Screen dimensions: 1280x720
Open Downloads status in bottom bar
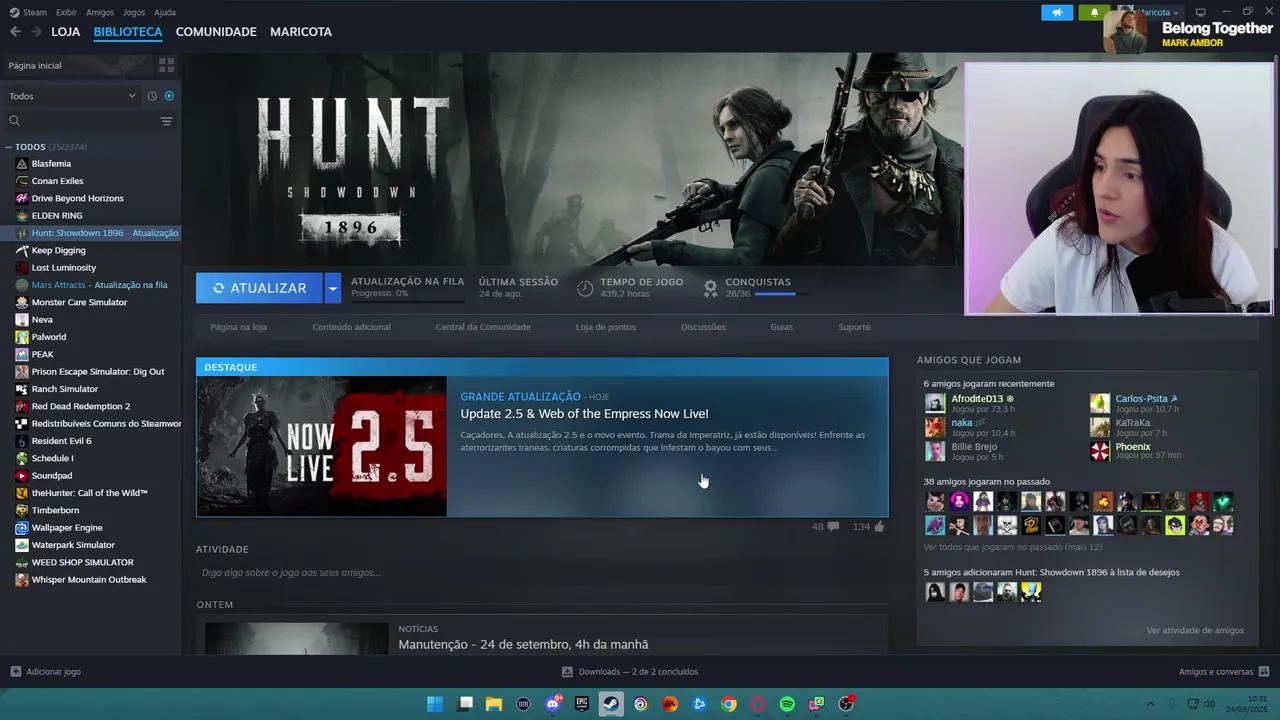point(630,672)
